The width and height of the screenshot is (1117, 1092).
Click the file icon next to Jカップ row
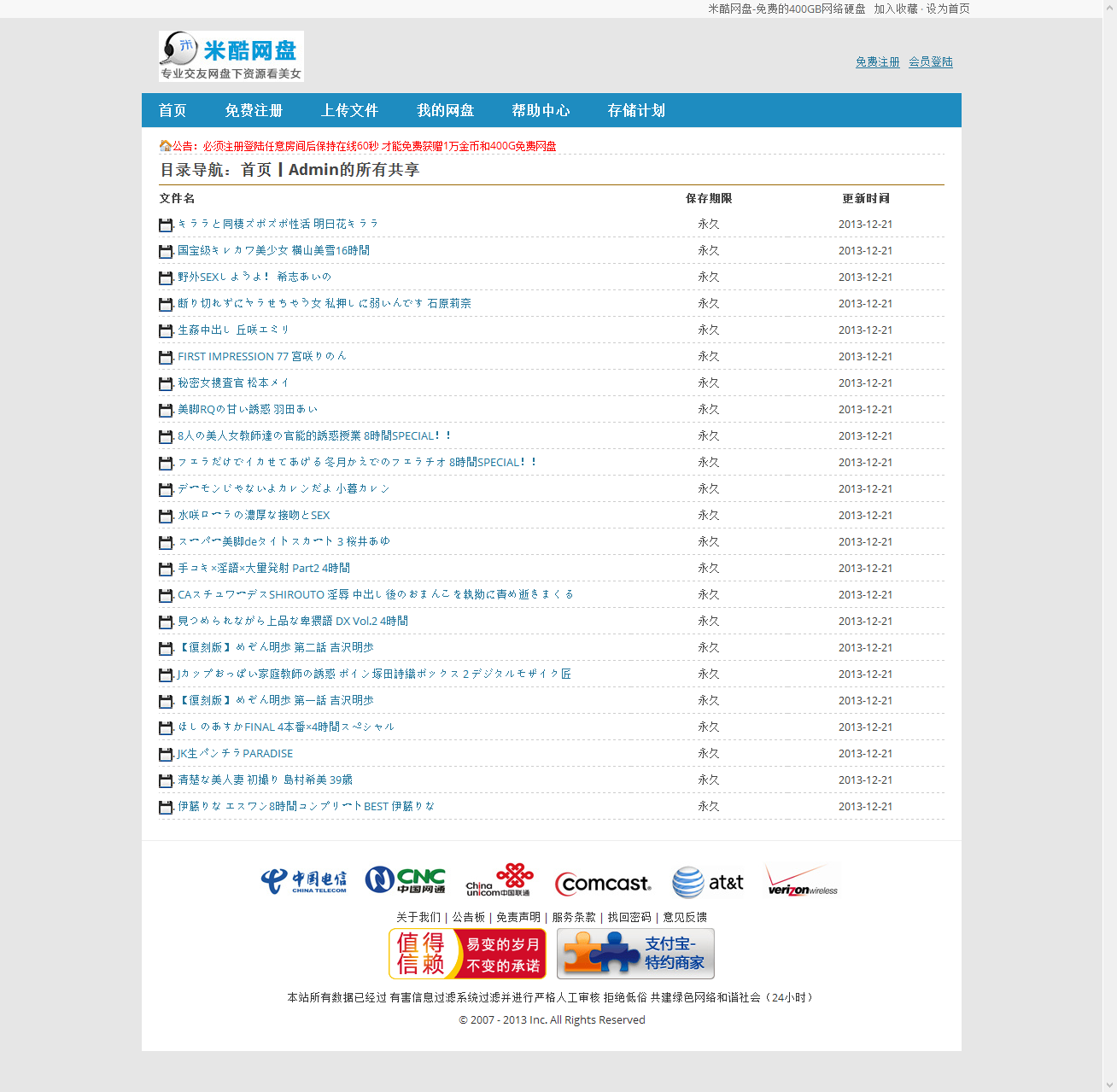click(166, 674)
